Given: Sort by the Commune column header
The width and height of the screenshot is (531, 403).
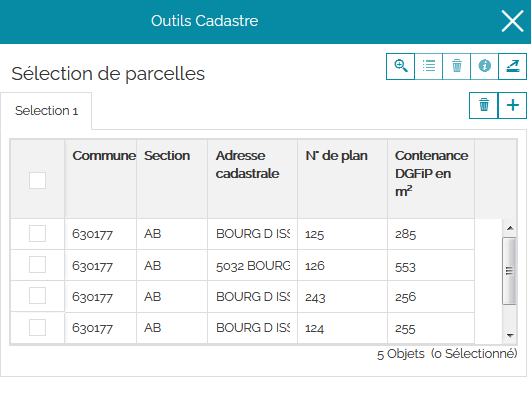Looking at the screenshot, I should 104,156.
